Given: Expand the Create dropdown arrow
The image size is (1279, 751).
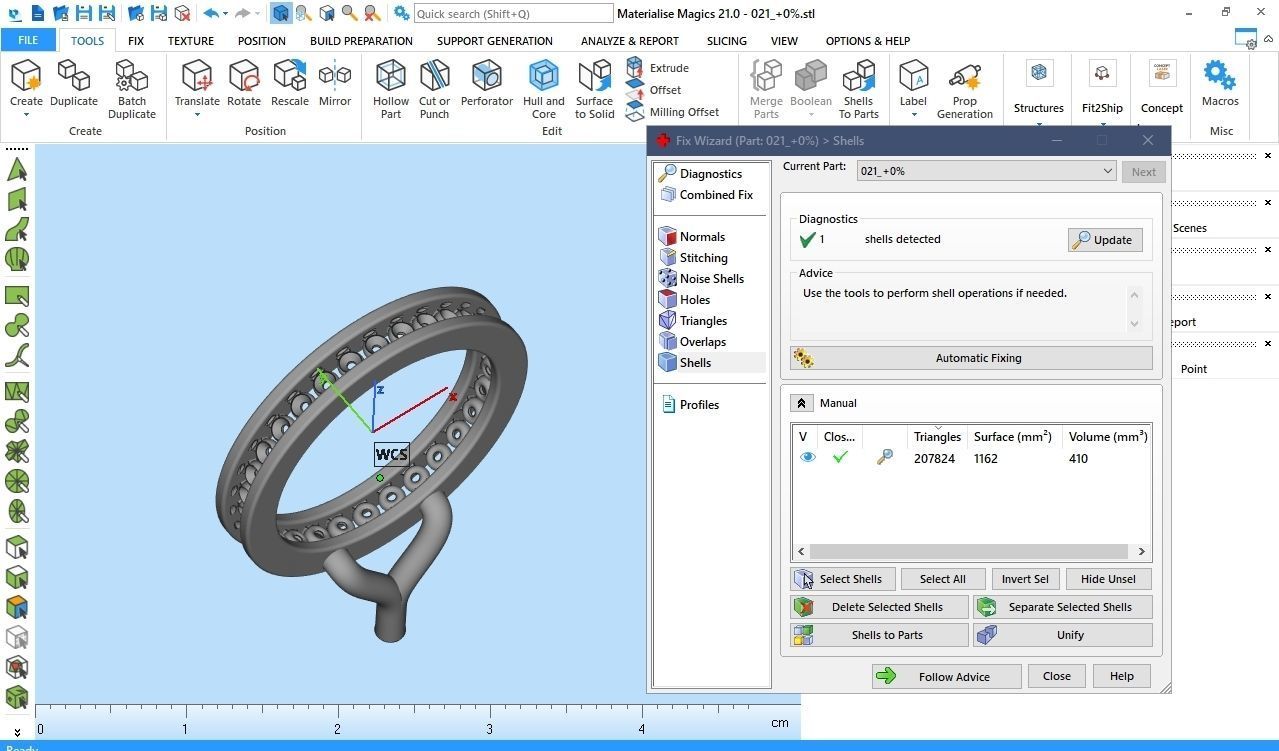Looking at the screenshot, I should coord(26,115).
